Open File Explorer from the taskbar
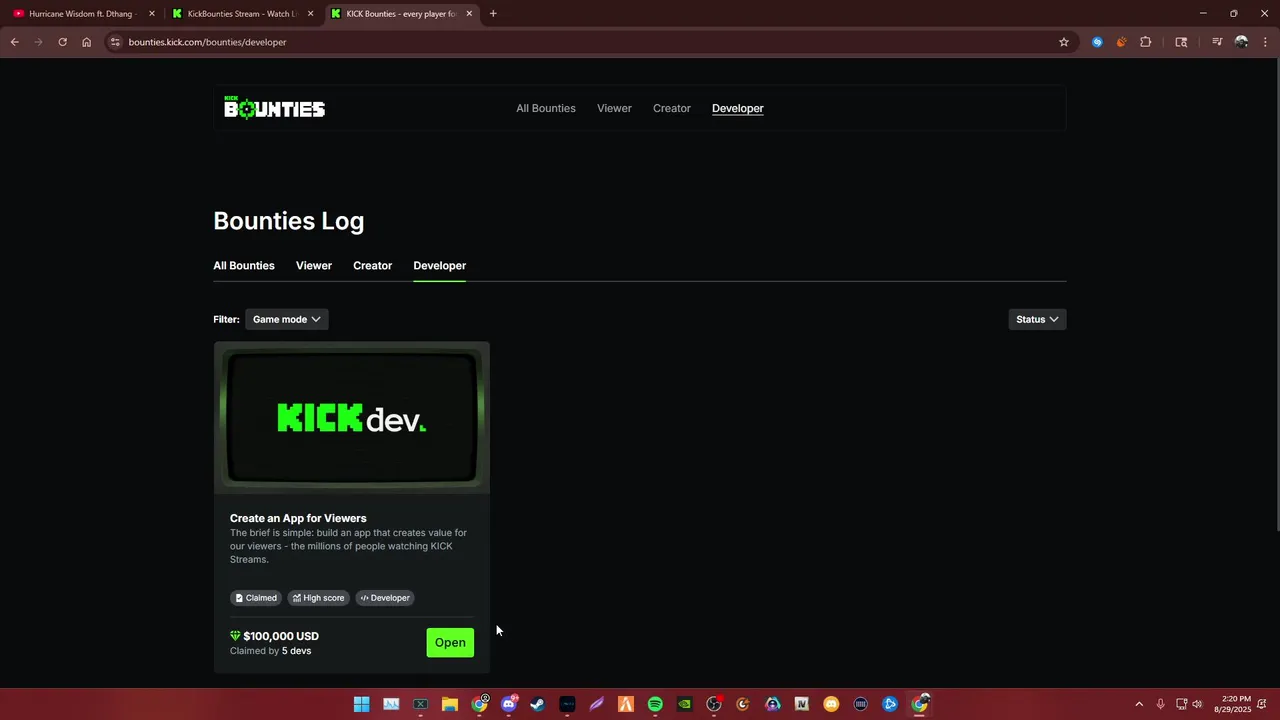Image resolution: width=1280 pixels, height=720 pixels. point(450,704)
